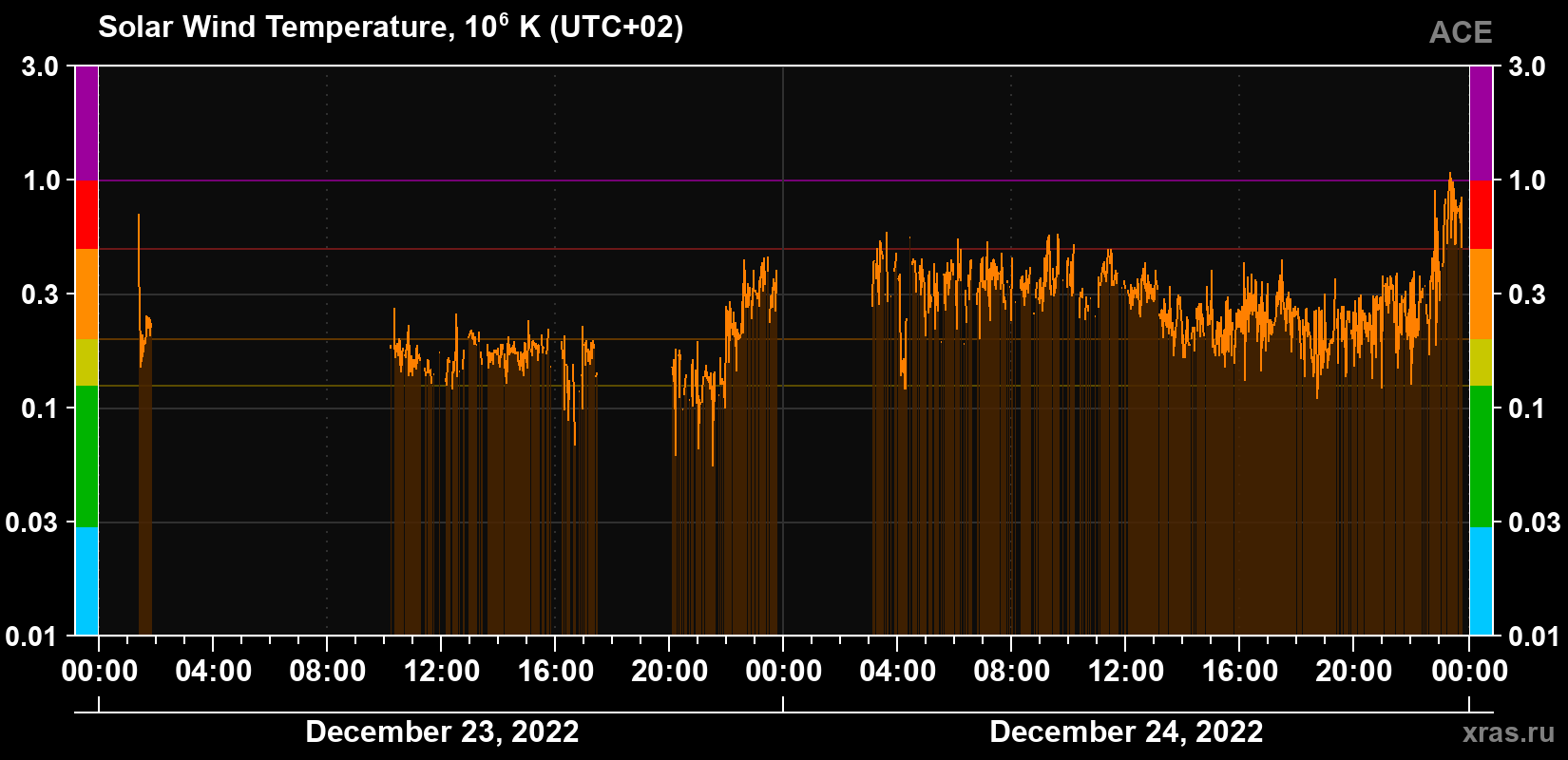
Task: Click the orange segment of the left color scale
Action: pyautogui.click(x=86, y=294)
